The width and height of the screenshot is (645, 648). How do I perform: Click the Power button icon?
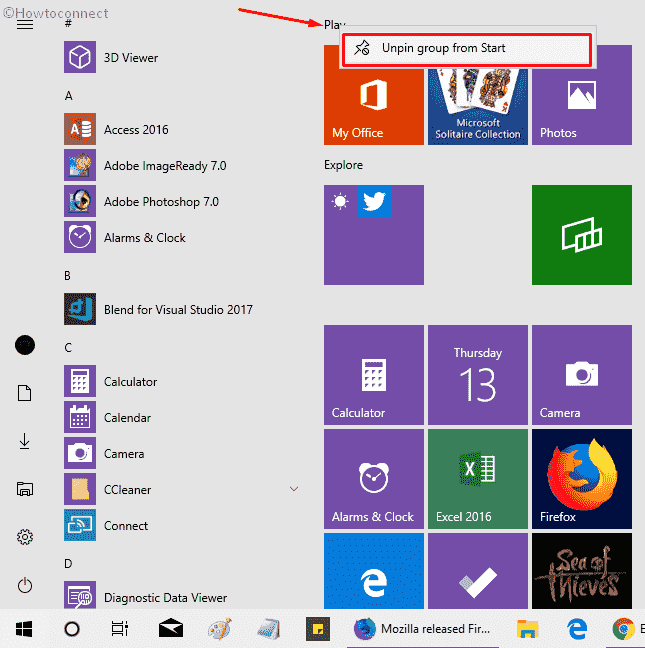(x=25, y=585)
